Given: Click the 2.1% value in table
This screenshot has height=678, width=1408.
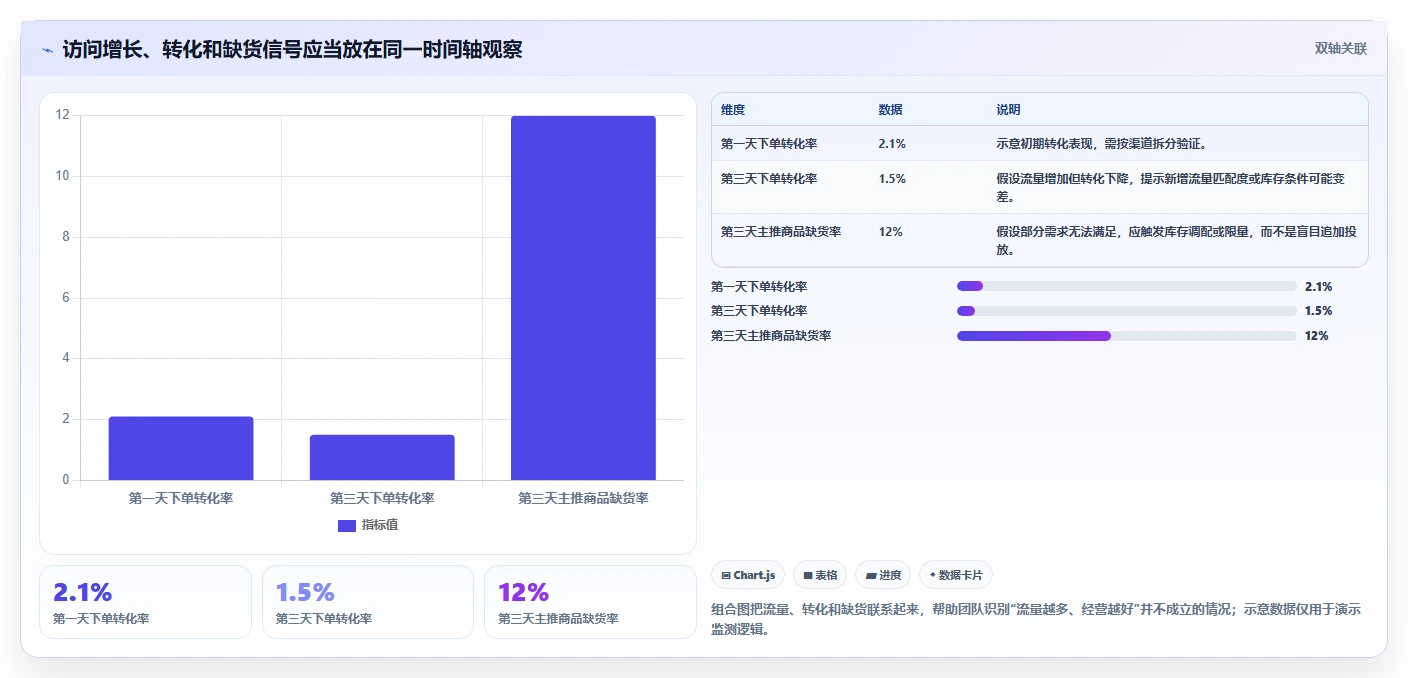Looking at the screenshot, I should [892, 144].
